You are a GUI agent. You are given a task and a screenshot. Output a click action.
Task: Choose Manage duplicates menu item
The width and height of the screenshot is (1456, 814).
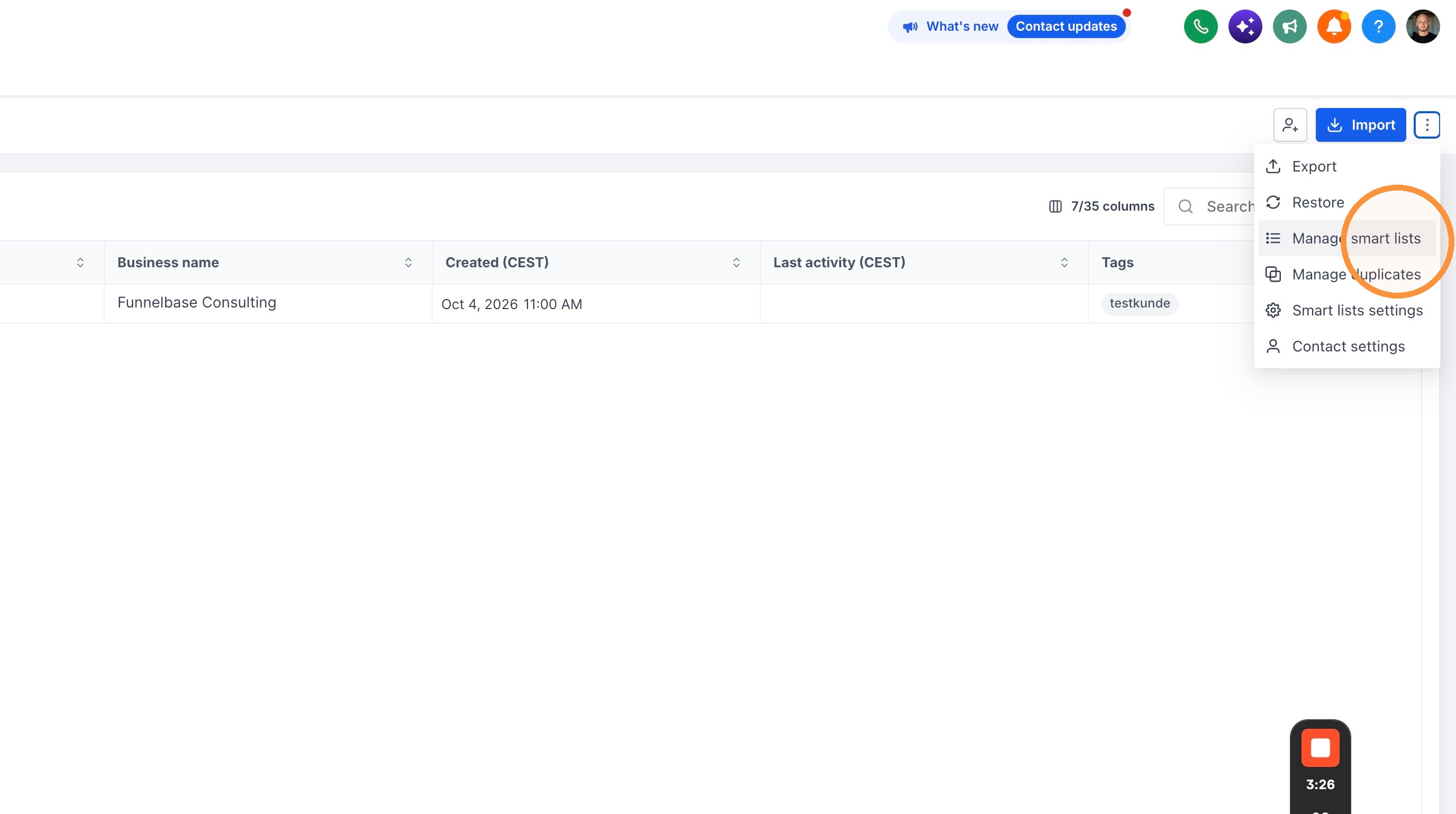pyautogui.click(x=1347, y=274)
